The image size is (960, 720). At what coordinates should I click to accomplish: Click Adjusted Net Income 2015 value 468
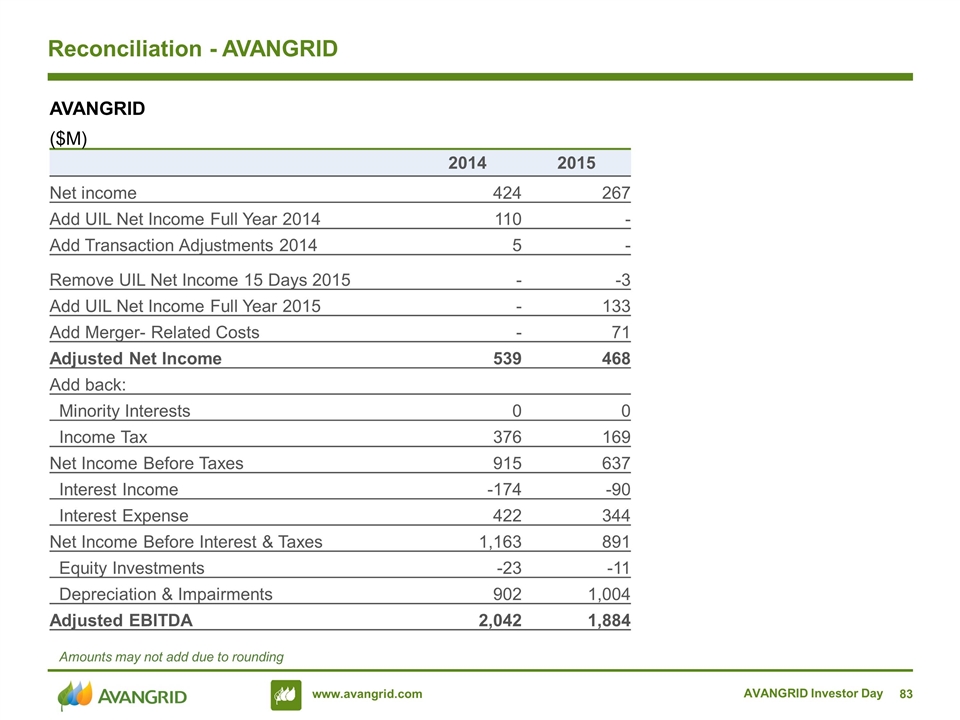616,359
